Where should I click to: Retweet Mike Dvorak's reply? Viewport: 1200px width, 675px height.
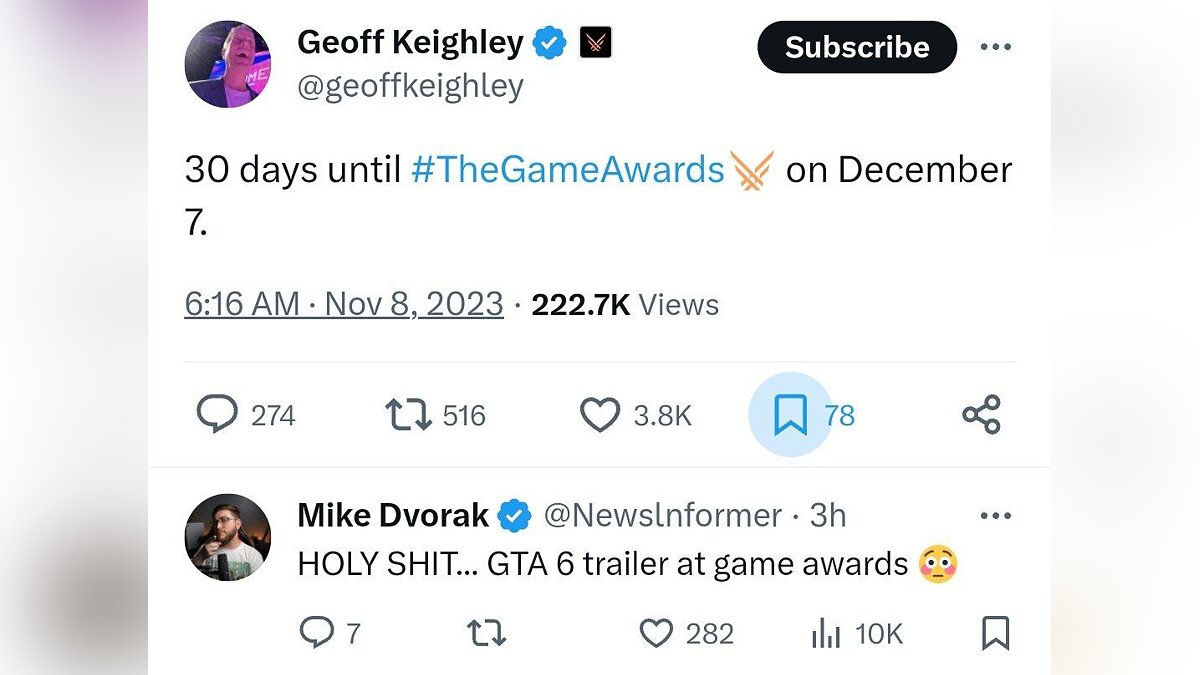[x=487, y=633]
